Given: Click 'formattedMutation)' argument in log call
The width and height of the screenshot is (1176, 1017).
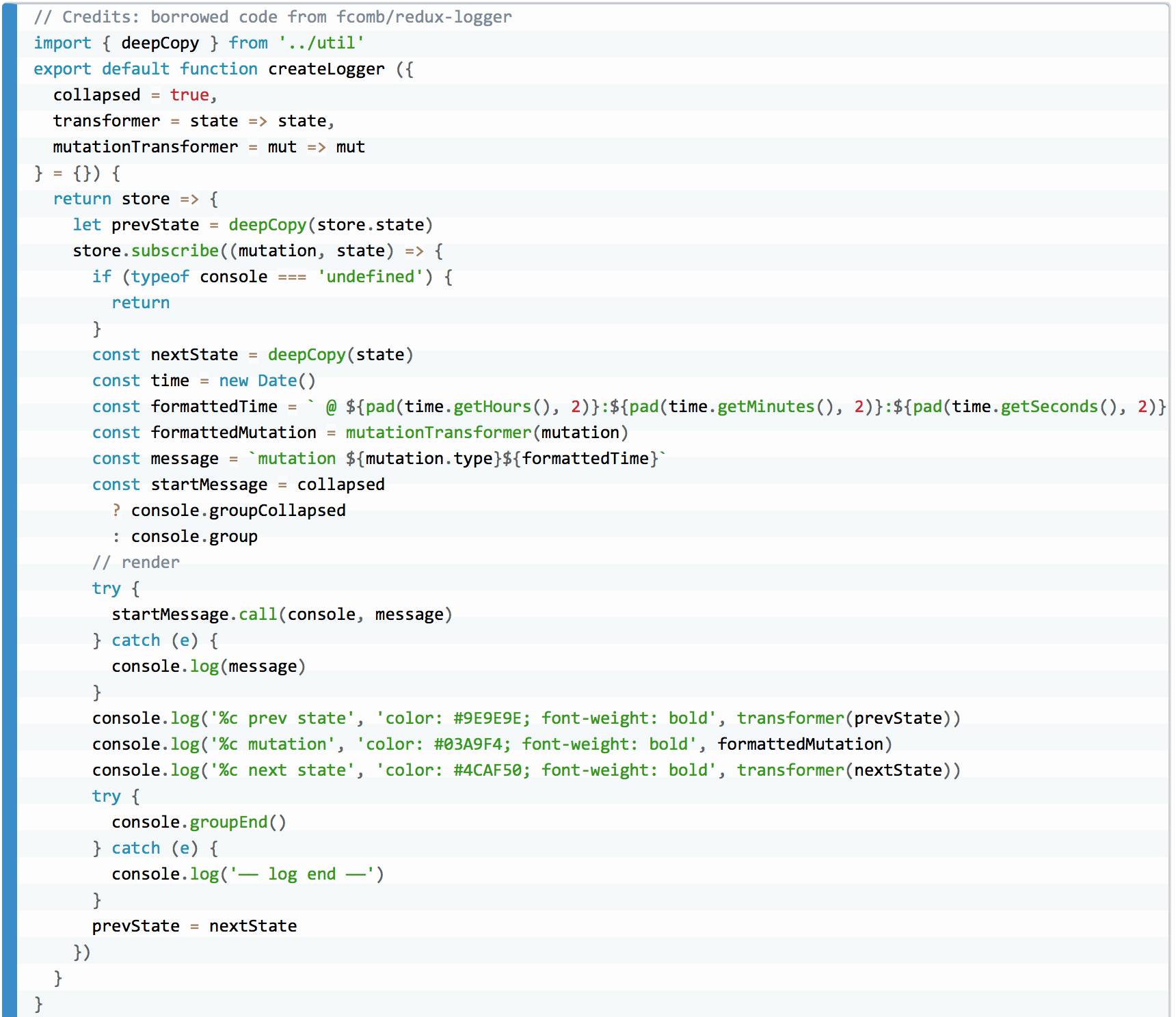Looking at the screenshot, I should (805, 744).
